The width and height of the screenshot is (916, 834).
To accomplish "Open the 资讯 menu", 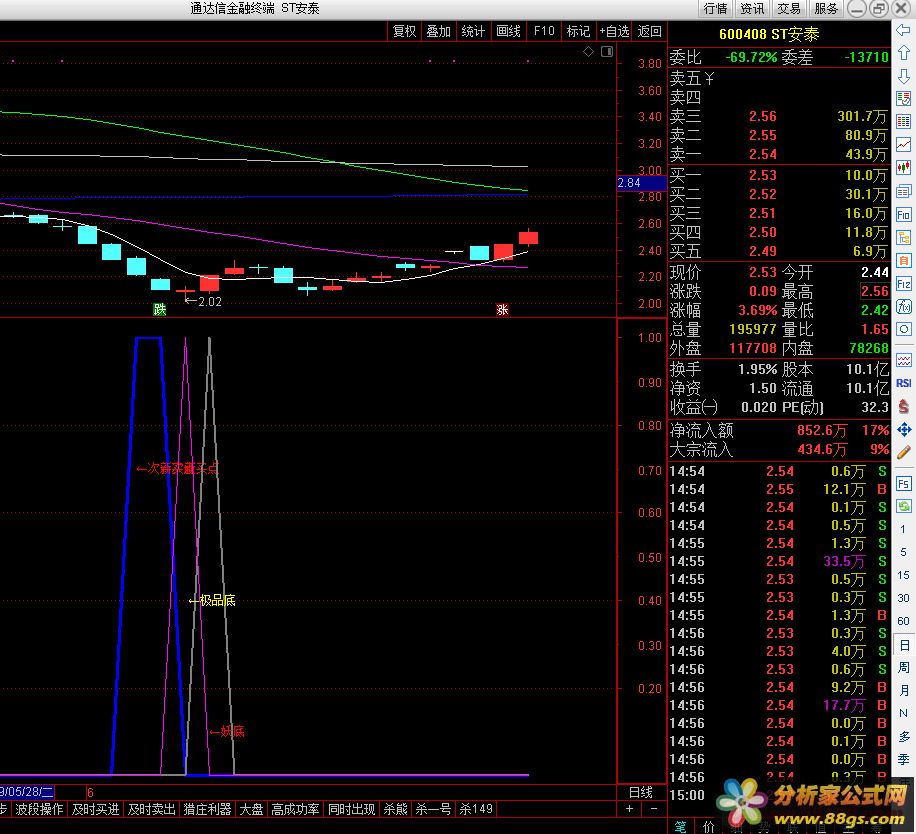I will coord(752,8).
